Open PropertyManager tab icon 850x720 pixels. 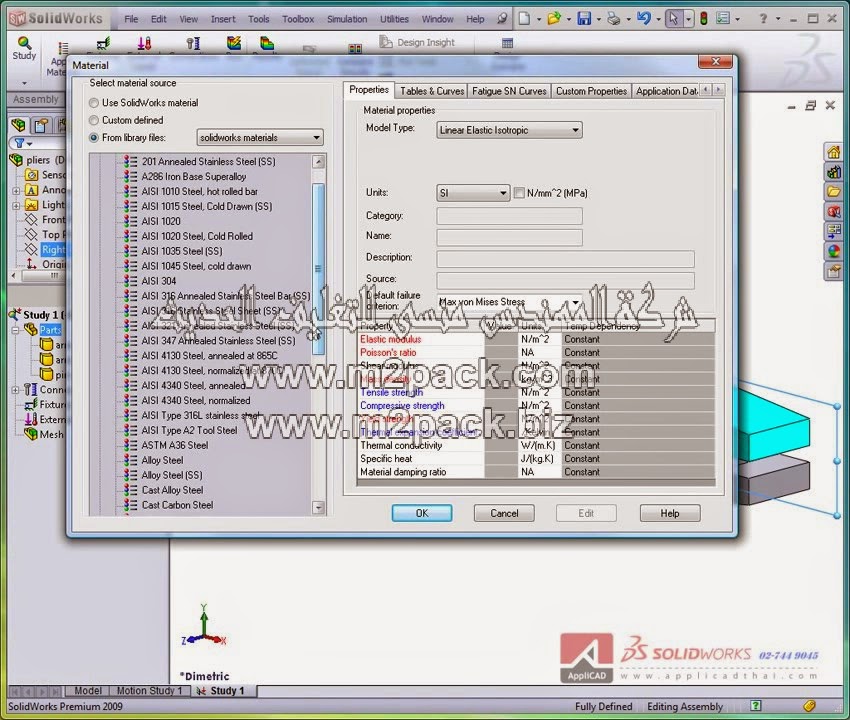(41, 125)
